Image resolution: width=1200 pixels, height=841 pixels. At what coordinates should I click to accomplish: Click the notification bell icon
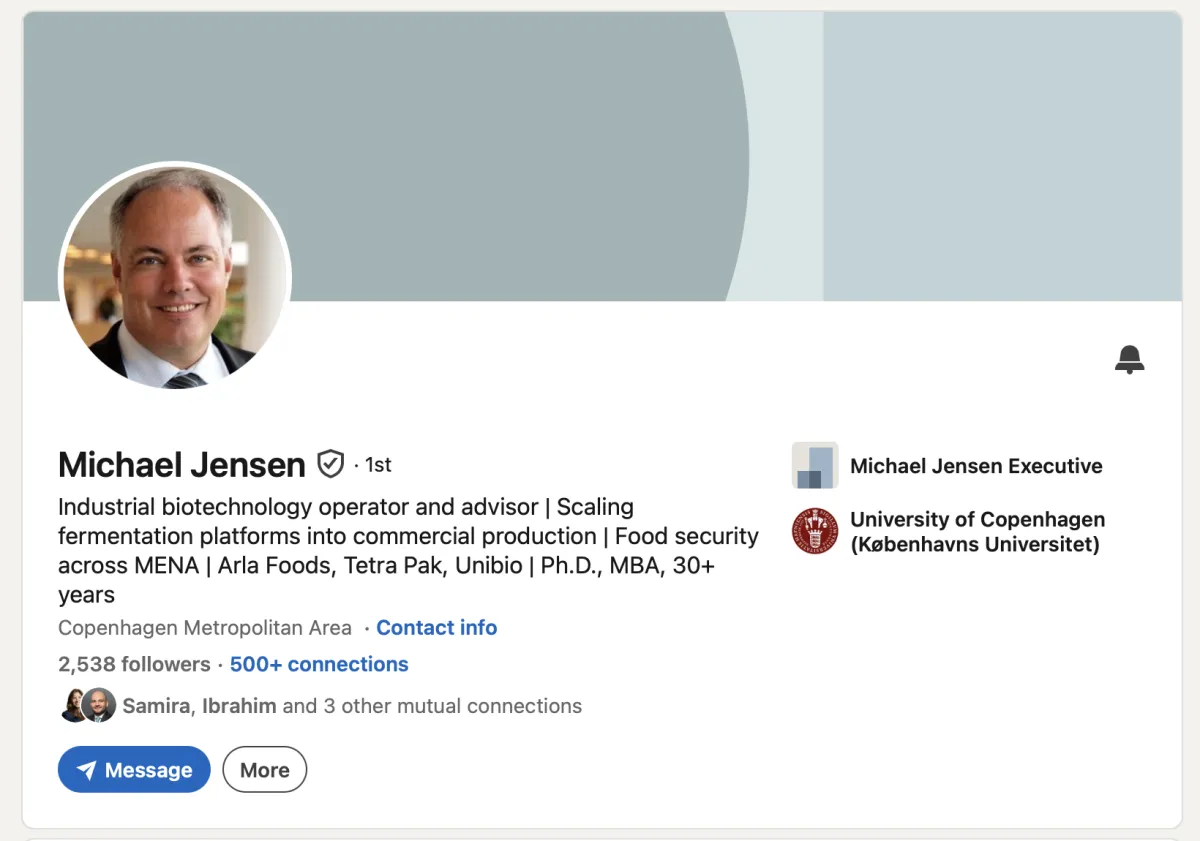point(1129,359)
